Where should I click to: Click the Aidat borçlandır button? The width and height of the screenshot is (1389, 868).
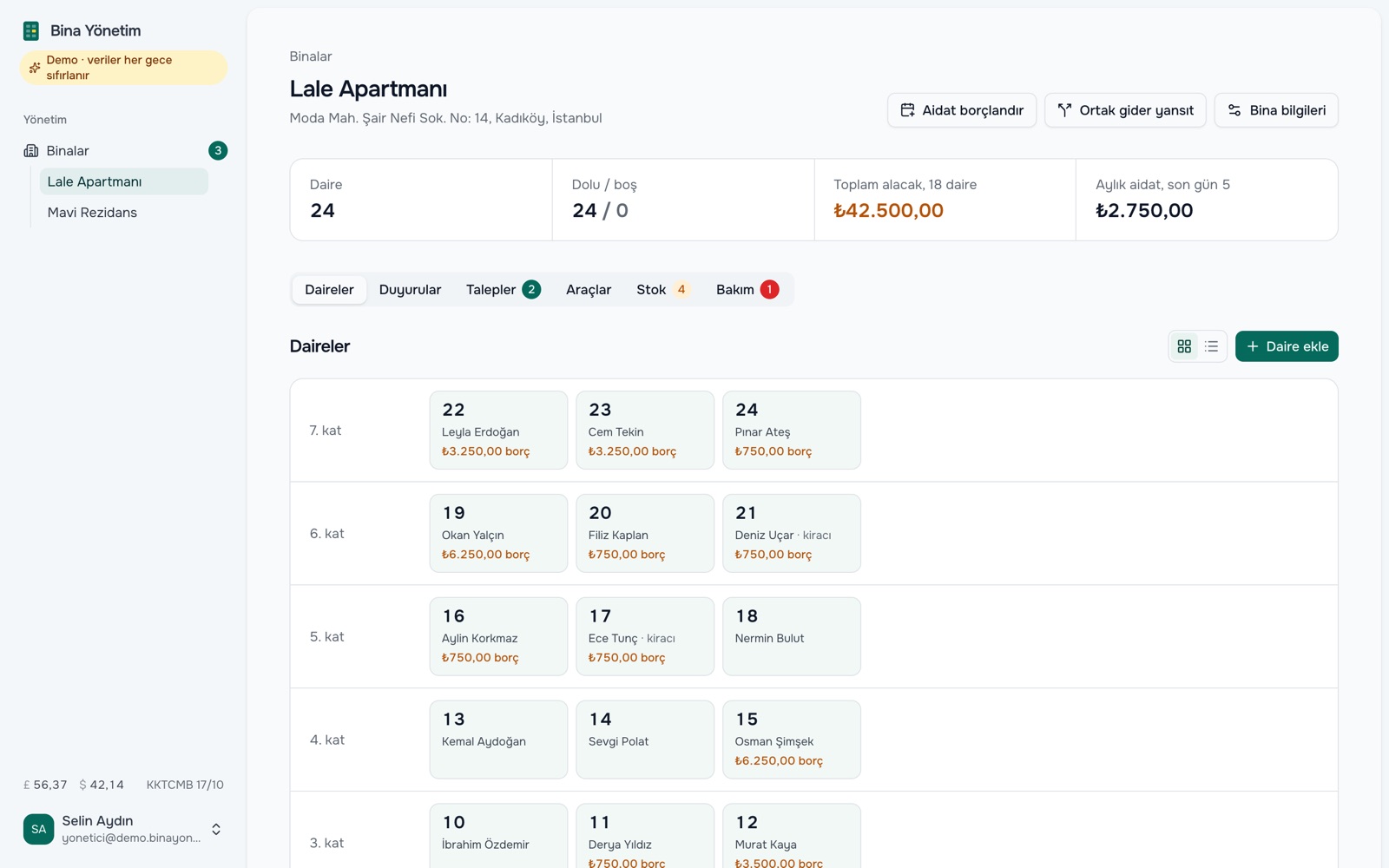coord(962,110)
